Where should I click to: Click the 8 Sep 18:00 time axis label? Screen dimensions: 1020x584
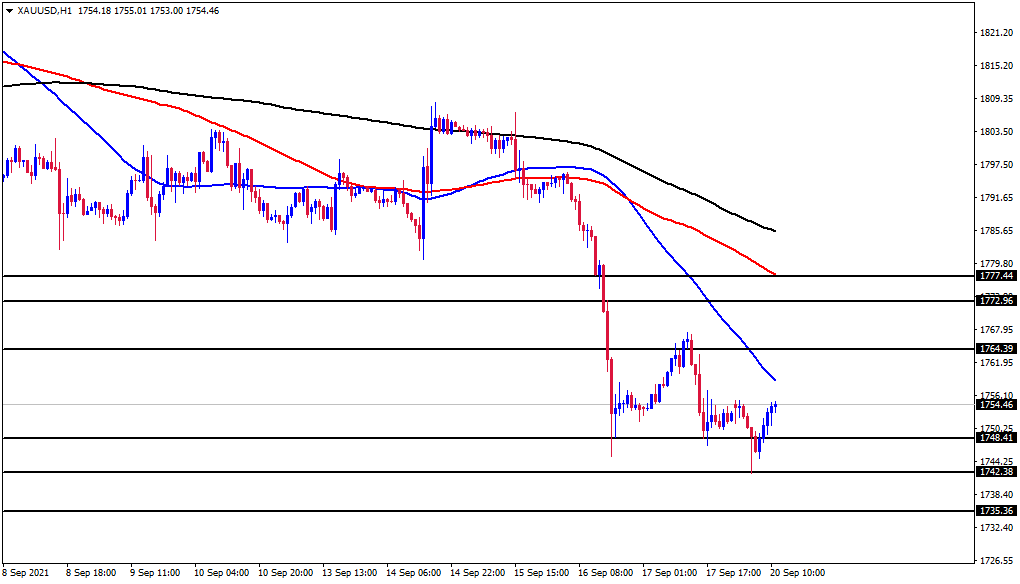90,573
